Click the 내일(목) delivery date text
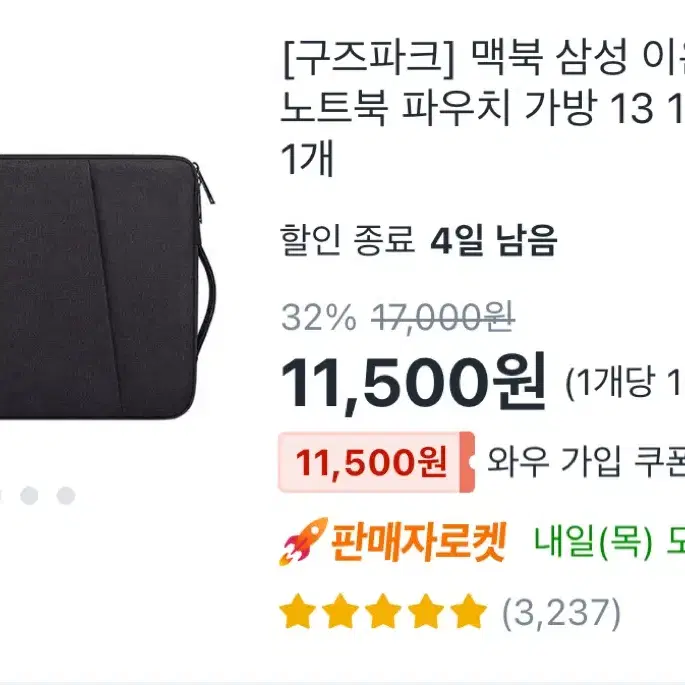685x685 pixels. point(594,543)
